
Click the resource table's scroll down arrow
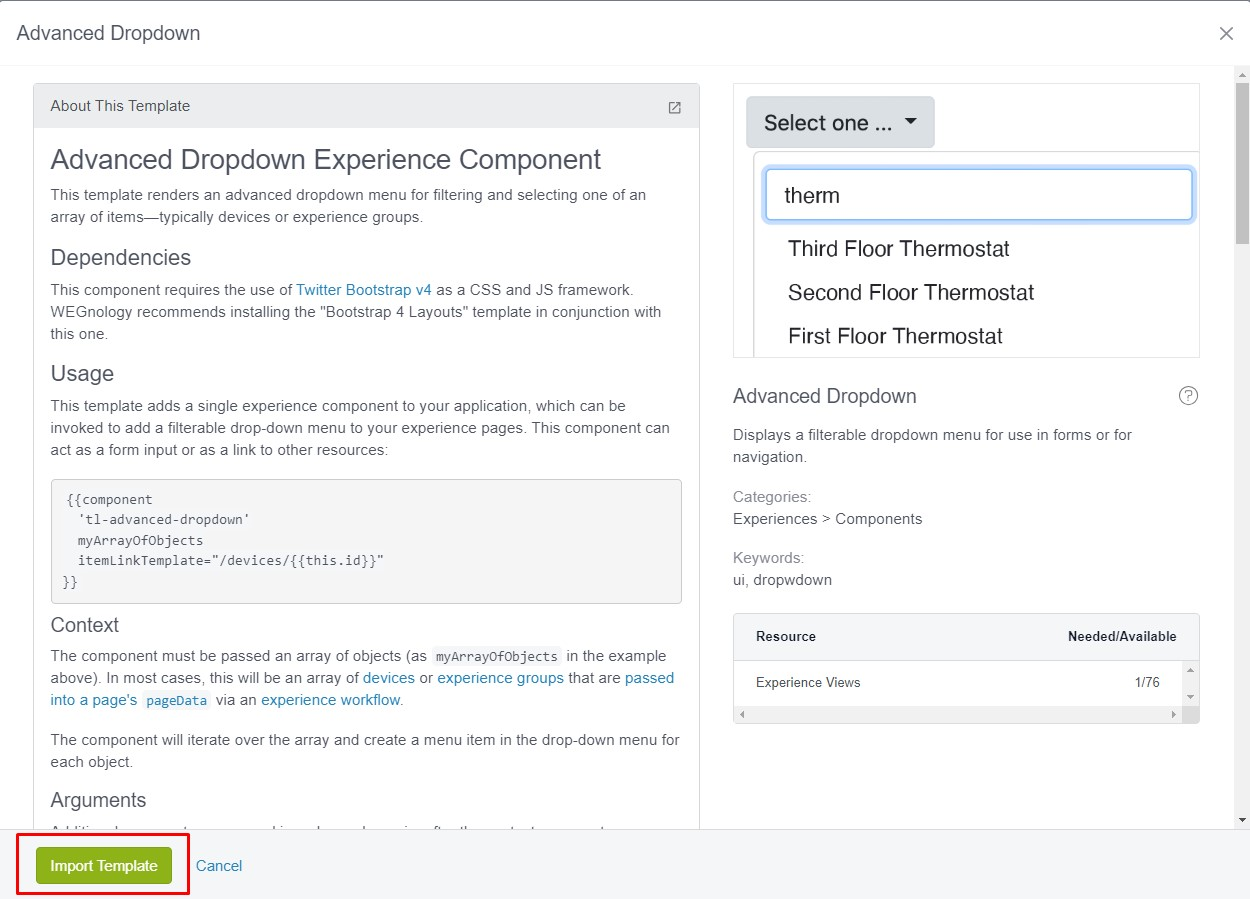pyautogui.click(x=1190, y=697)
